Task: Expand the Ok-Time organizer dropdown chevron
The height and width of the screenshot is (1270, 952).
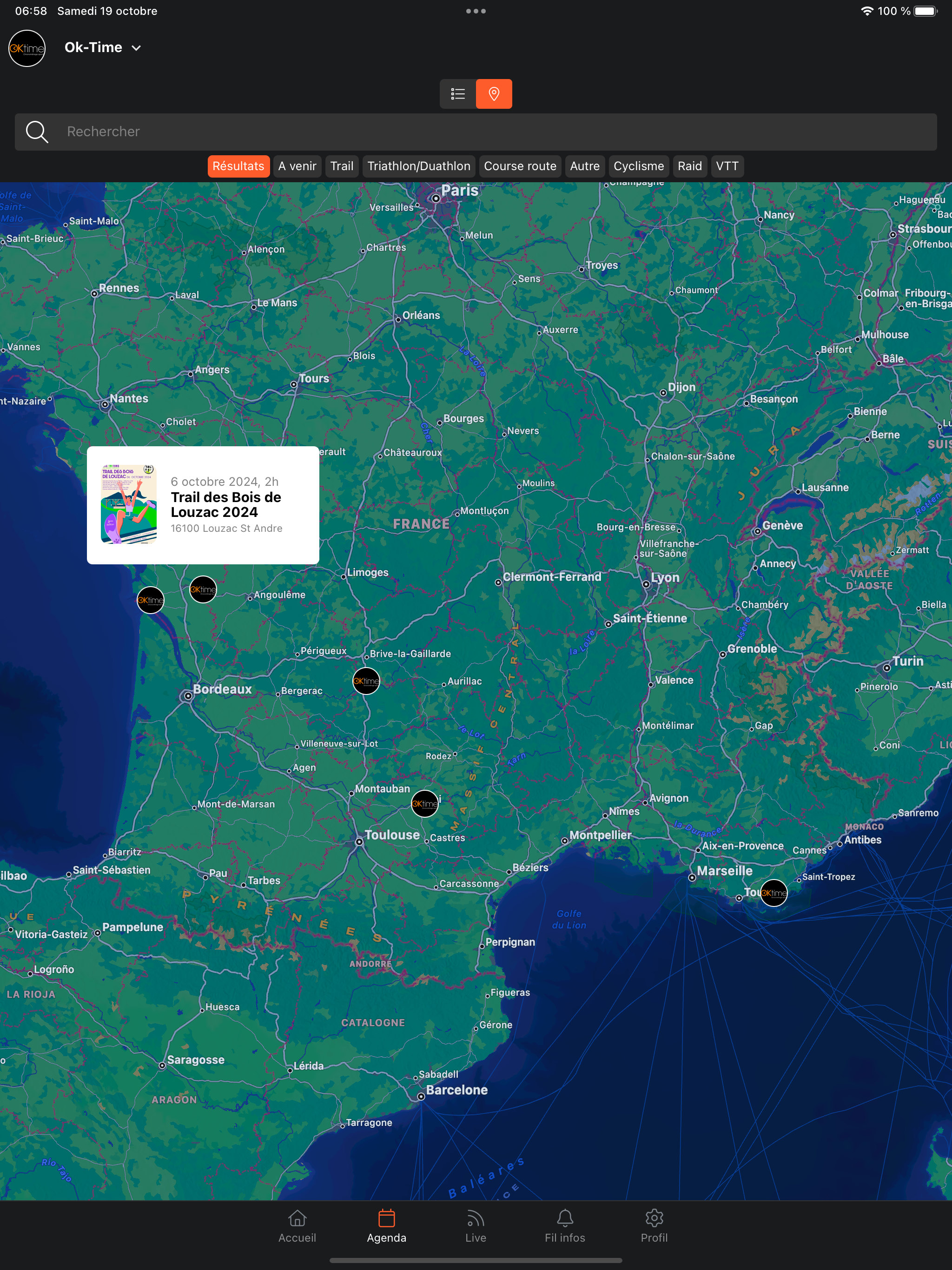Action: 136,48
